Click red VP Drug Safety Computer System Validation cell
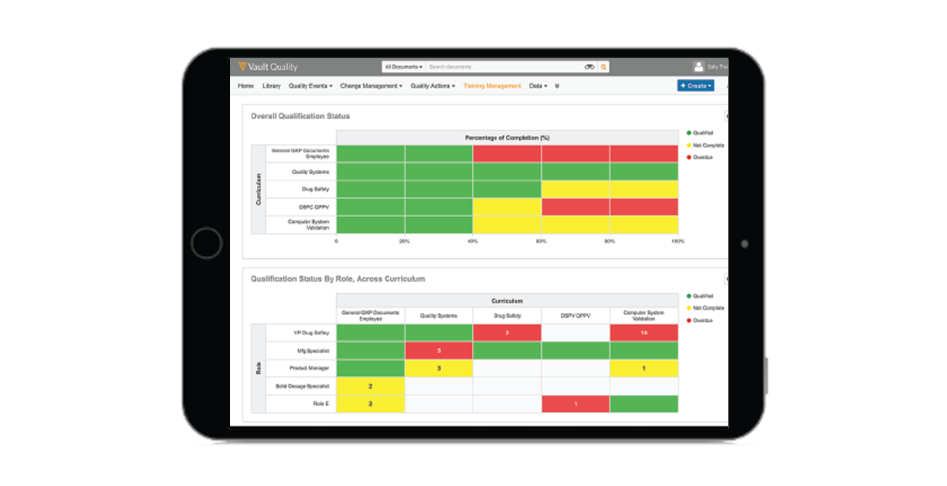 coord(643,332)
